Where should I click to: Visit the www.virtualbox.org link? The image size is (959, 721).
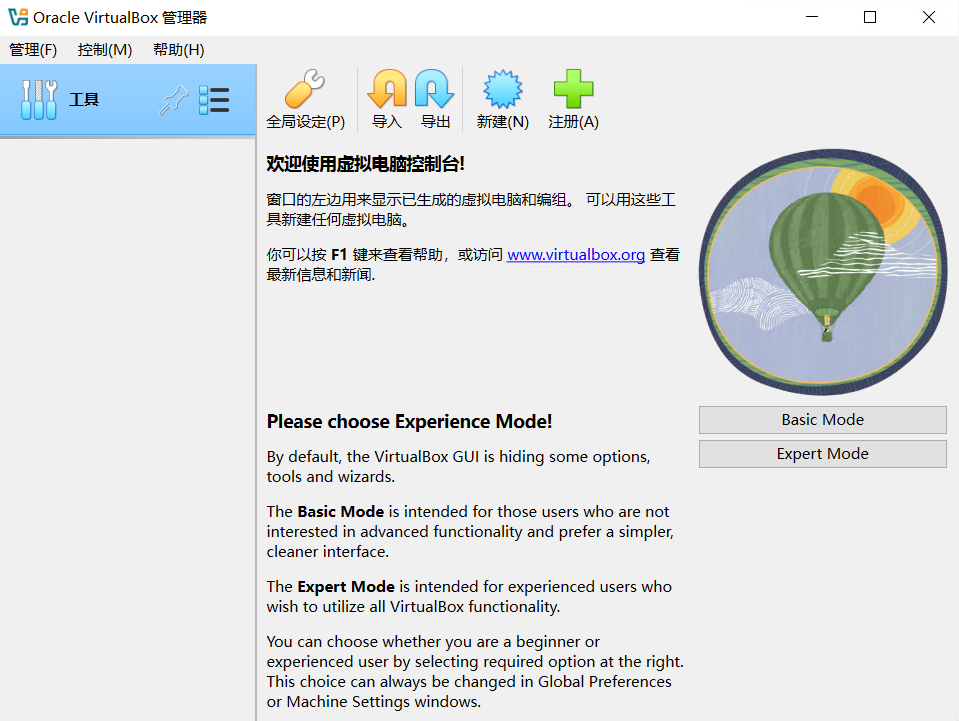pyautogui.click(x=576, y=254)
